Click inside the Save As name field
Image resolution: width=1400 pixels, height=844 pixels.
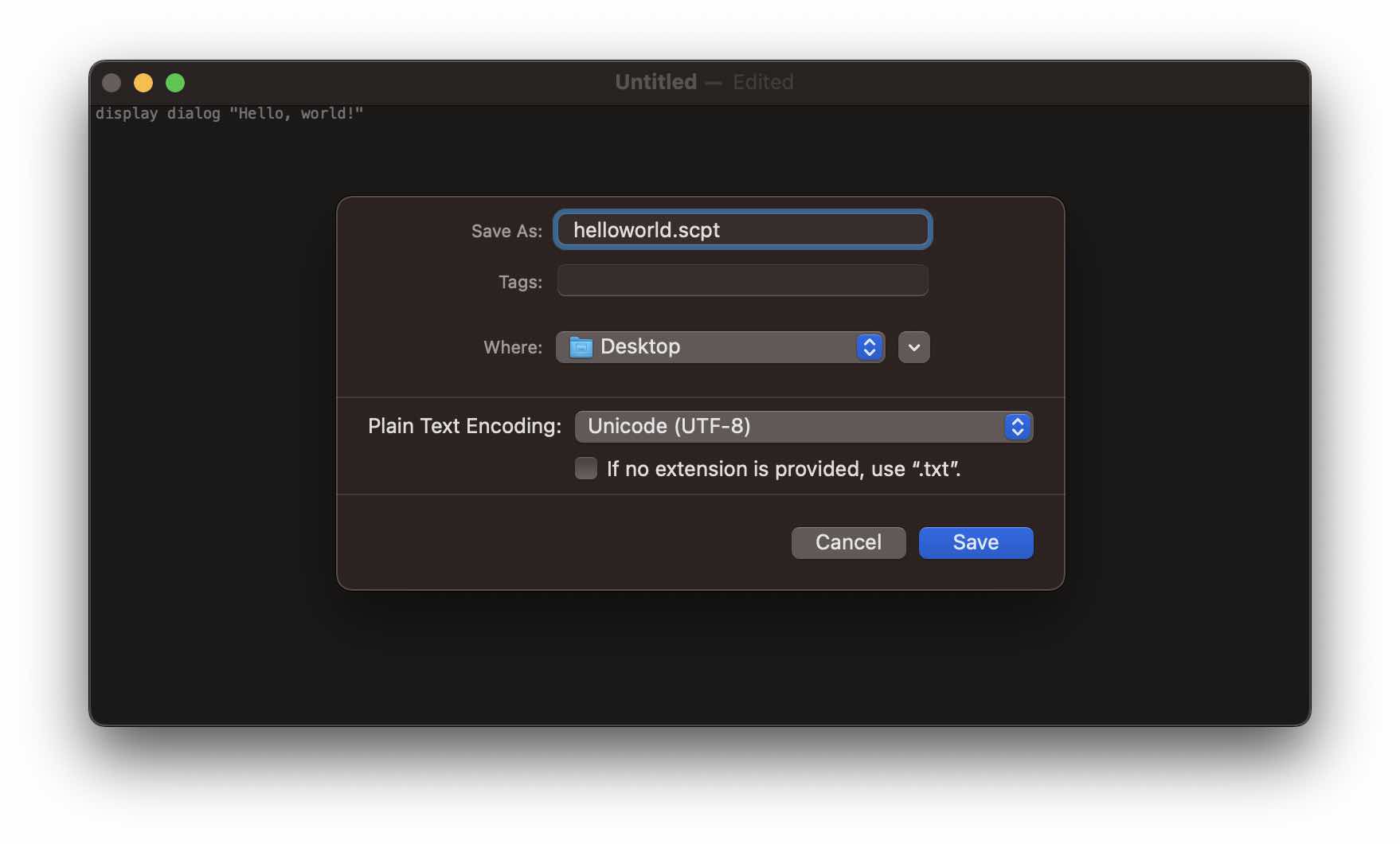point(741,229)
